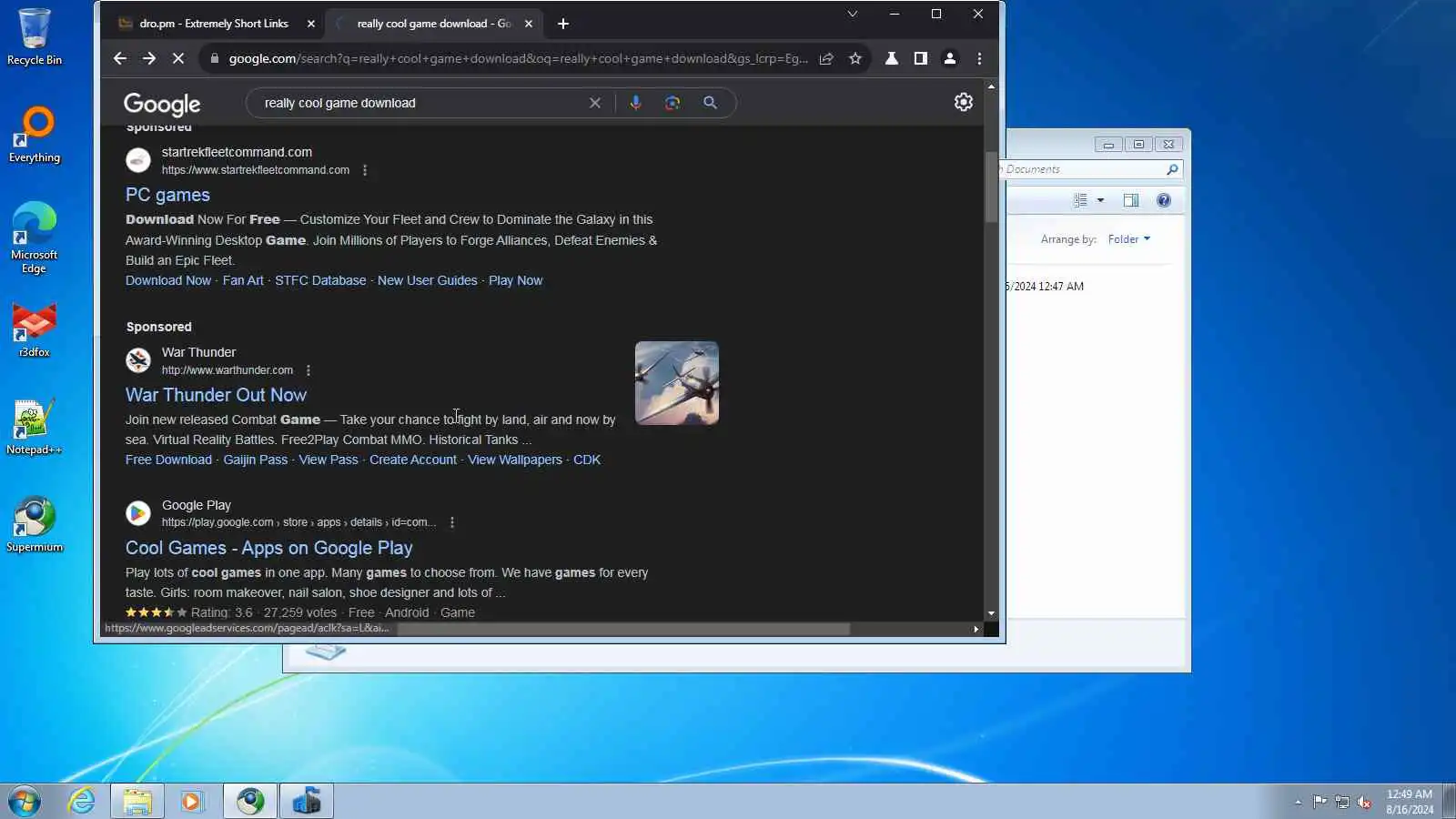Go forward in browser history
Screen dimensions: 1456x819
(x=149, y=58)
